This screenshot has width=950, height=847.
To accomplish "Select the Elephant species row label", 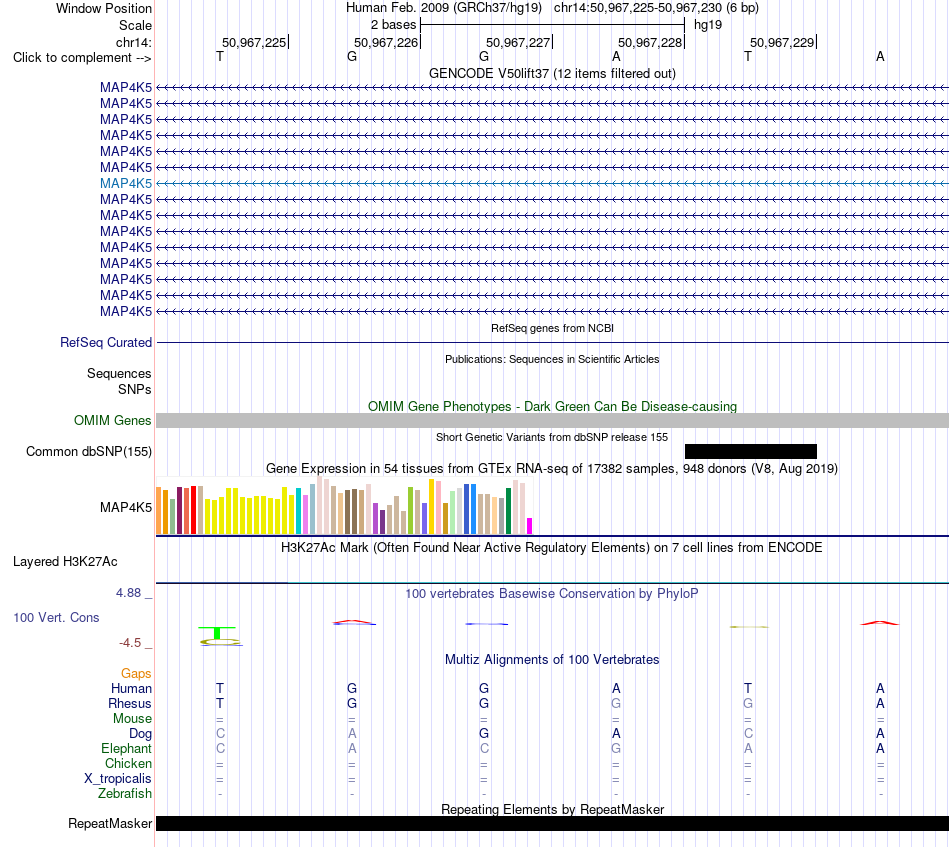I will point(126,749).
